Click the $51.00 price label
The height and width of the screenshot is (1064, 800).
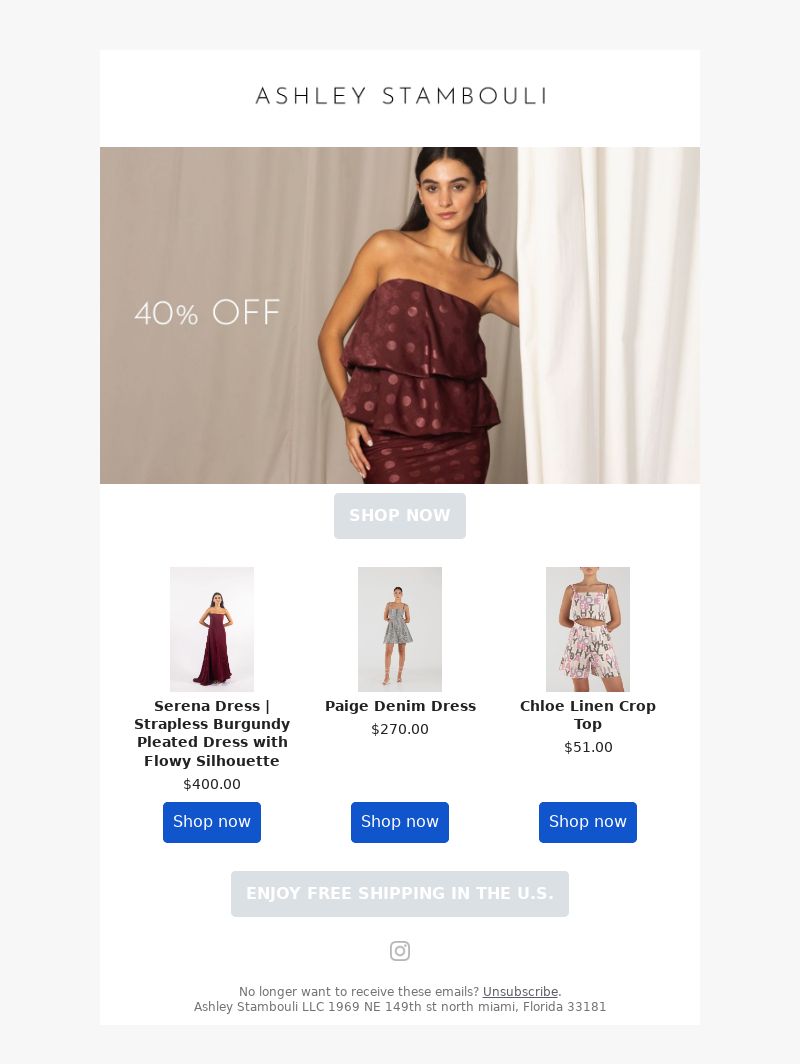click(588, 747)
